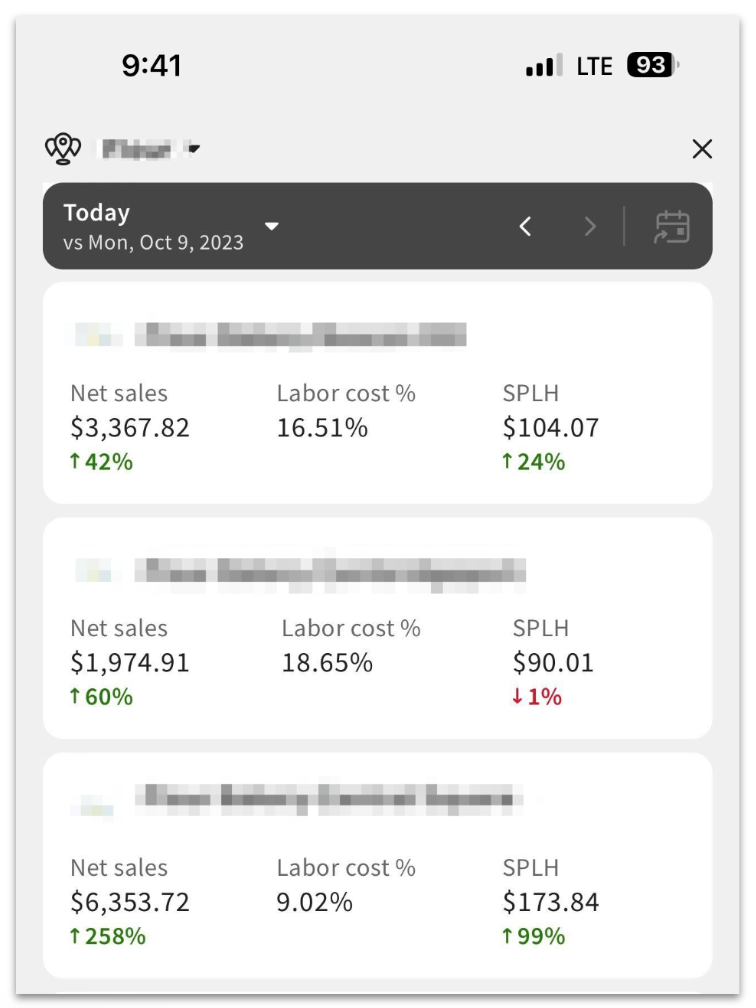Go to the previous day arrow
Image resolution: width=756 pixels, height=1008 pixels.
click(526, 227)
